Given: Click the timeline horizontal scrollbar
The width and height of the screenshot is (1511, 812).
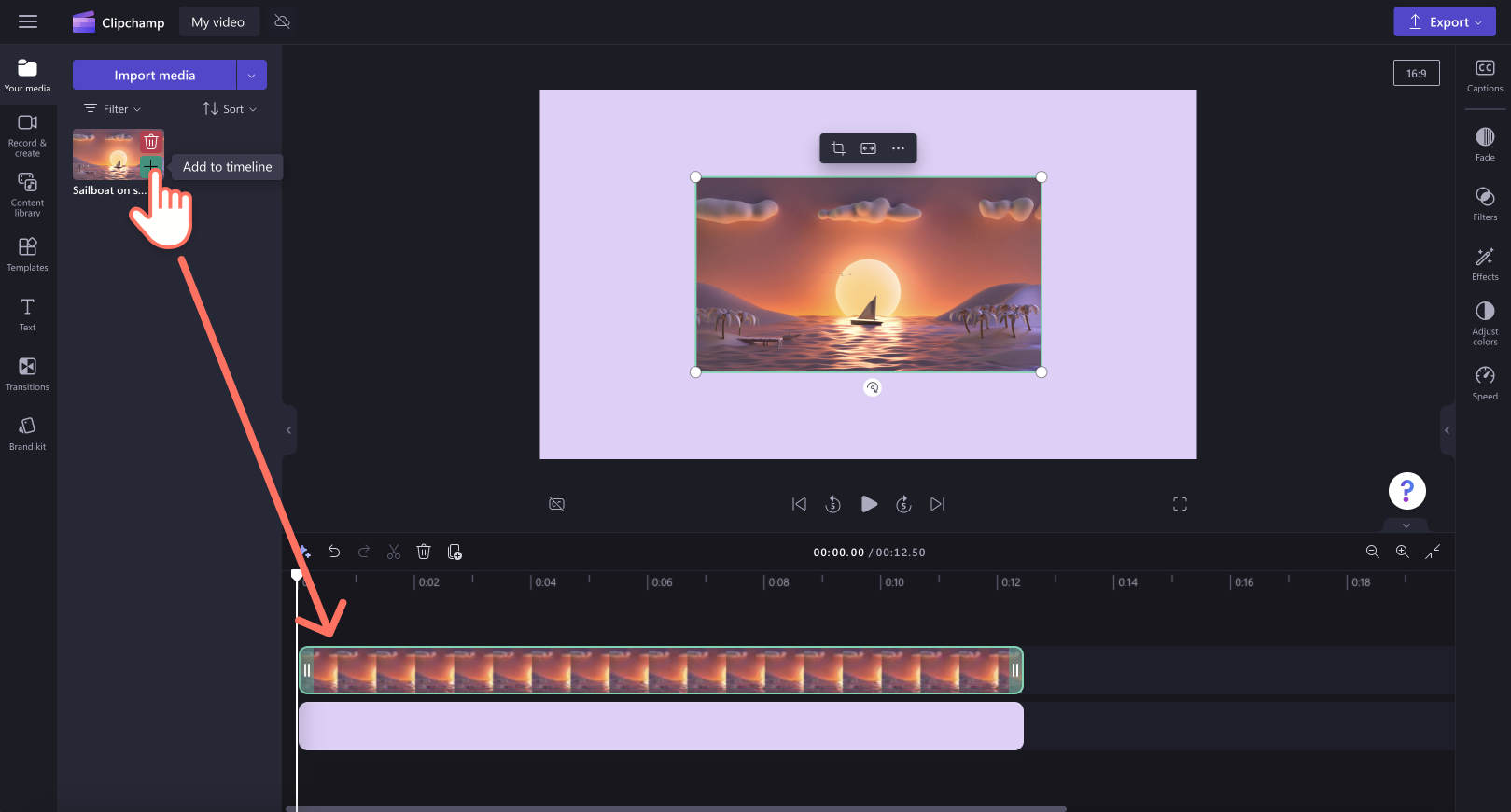Looking at the screenshot, I should coord(676,808).
